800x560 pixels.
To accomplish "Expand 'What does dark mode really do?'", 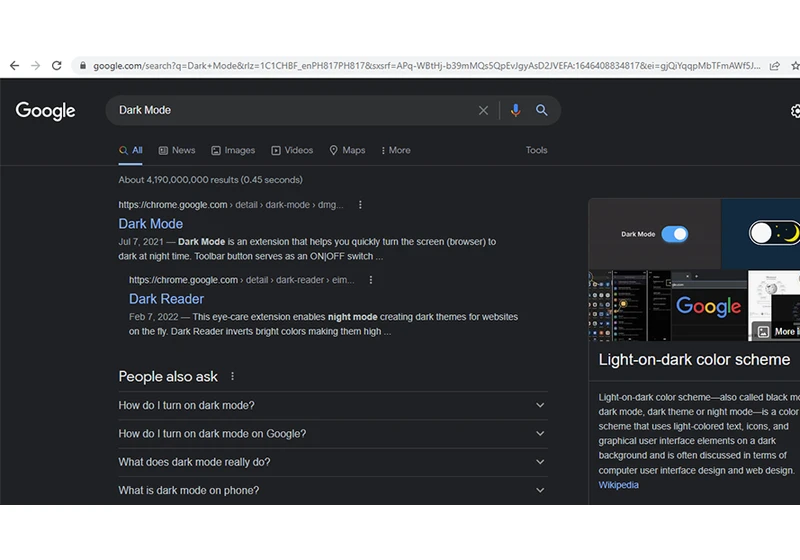I will [333, 462].
